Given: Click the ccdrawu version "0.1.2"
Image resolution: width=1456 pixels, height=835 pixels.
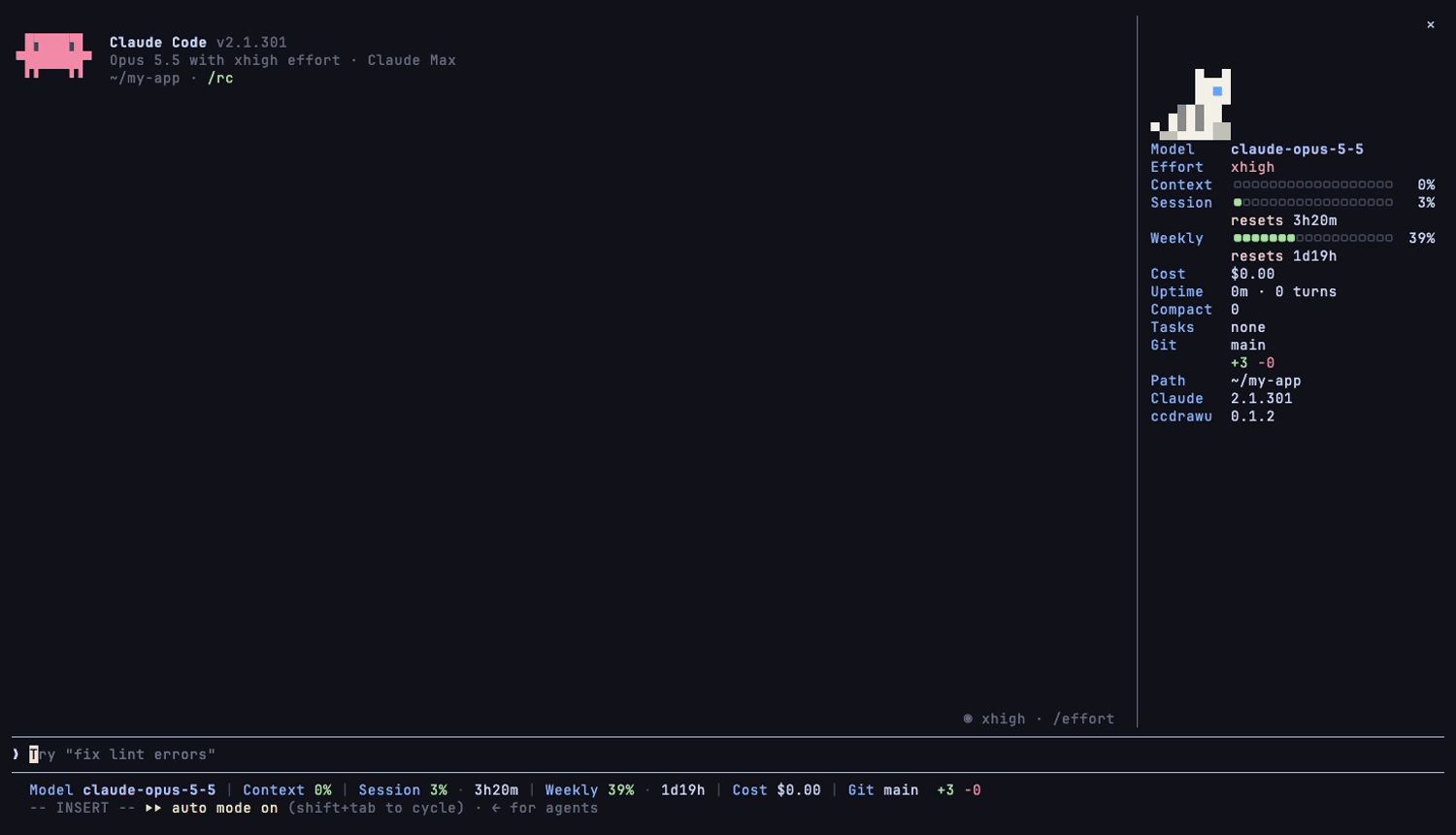Looking at the screenshot, I should (x=1252, y=417).
